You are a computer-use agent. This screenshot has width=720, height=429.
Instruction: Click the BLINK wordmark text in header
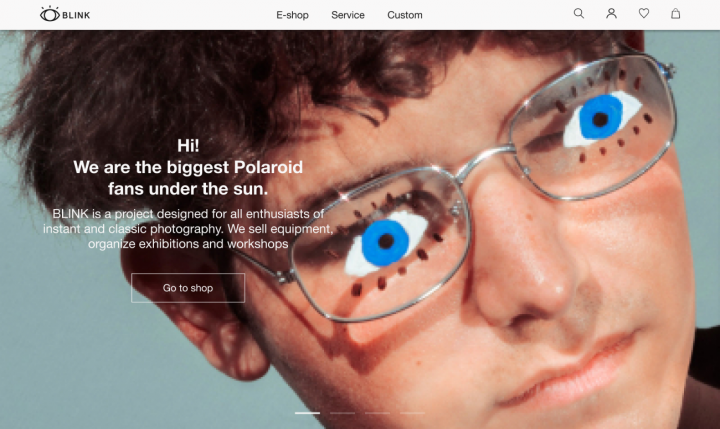click(76, 15)
